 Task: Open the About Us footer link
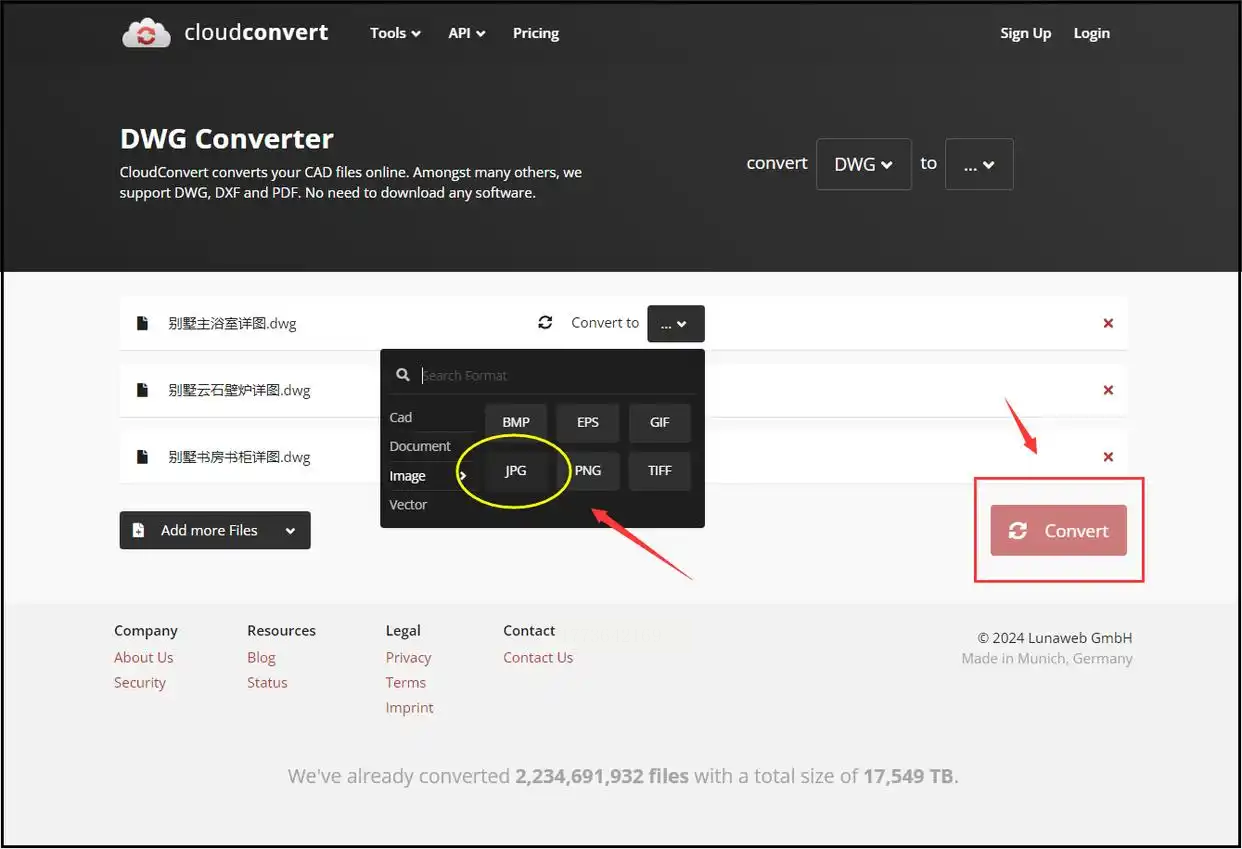[x=144, y=657]
